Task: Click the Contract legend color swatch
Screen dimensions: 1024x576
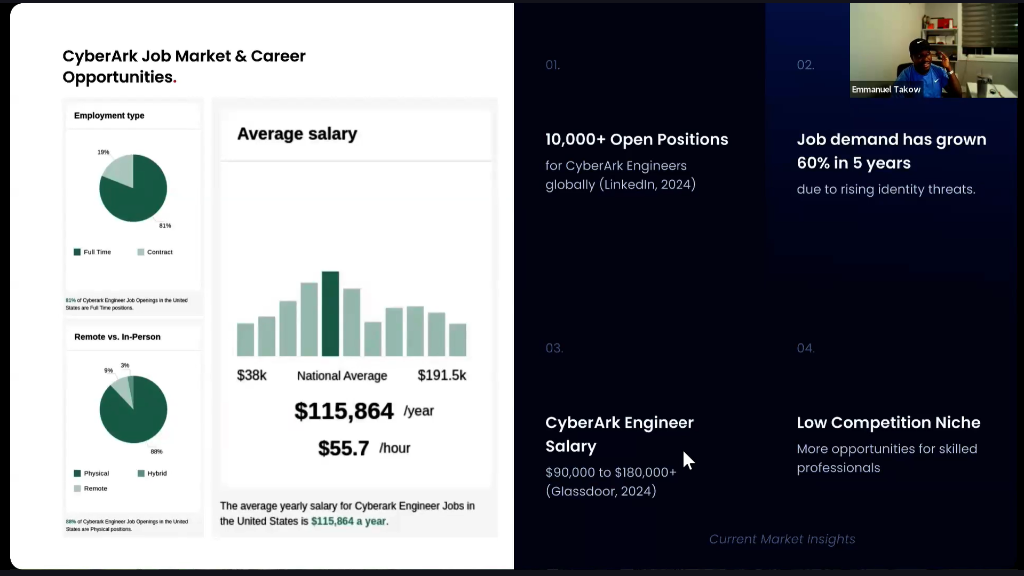Action: (x=140, y=252)
